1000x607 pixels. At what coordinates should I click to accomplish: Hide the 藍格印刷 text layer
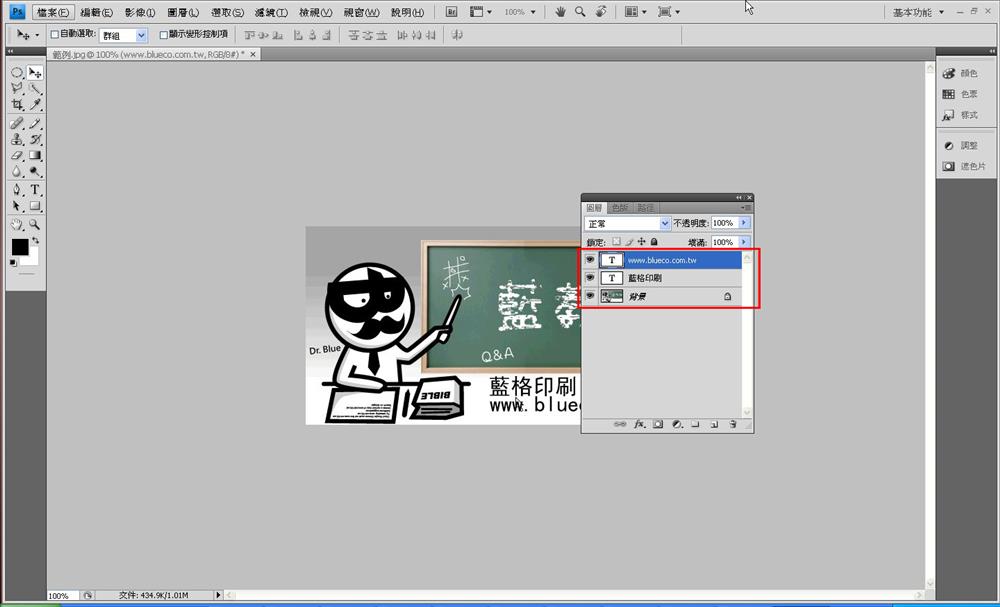point(590,278)
